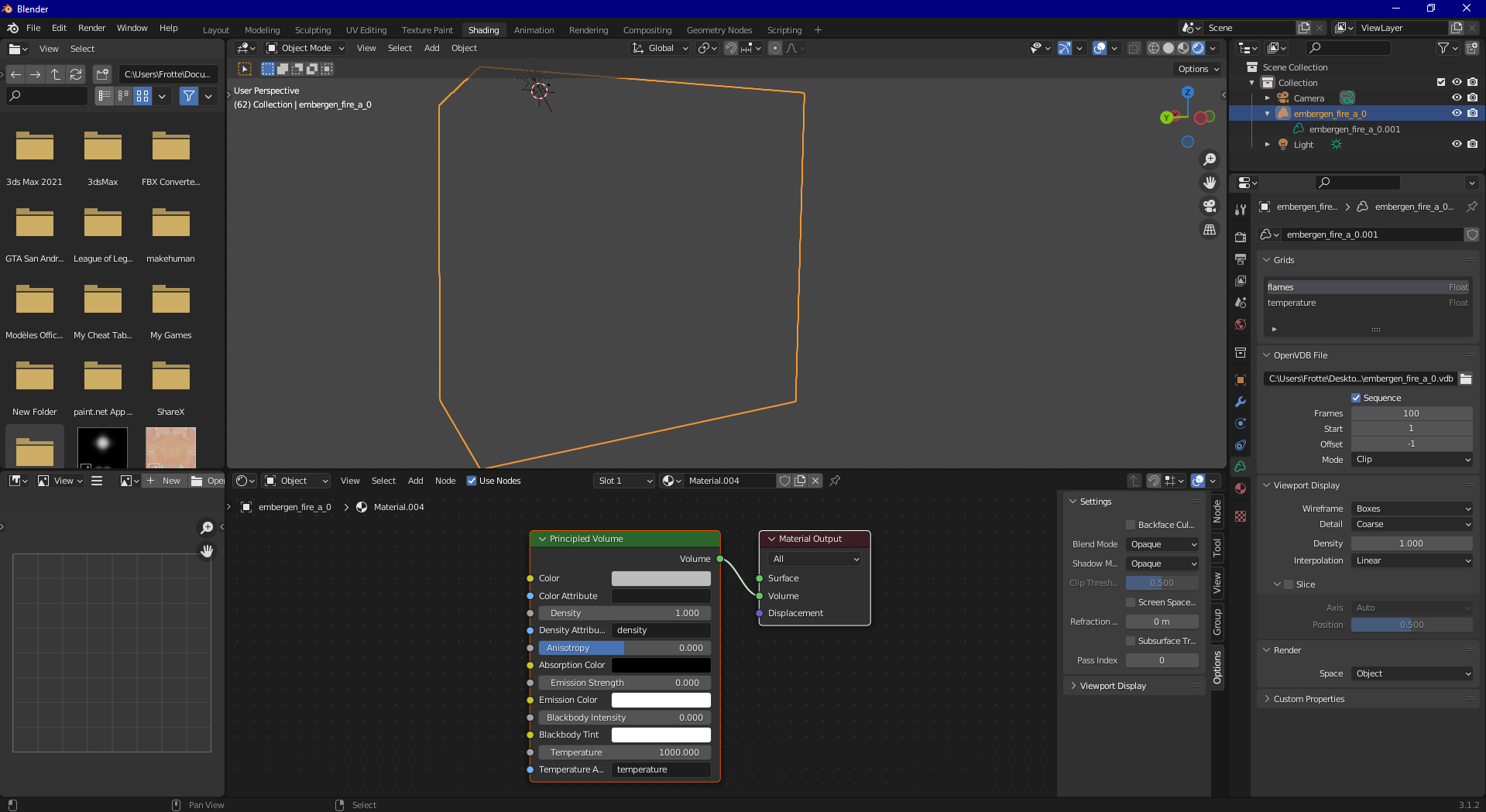Create new directory in file browser
This screenshot has height=812, width=1486.
click(x=102, y=74)
